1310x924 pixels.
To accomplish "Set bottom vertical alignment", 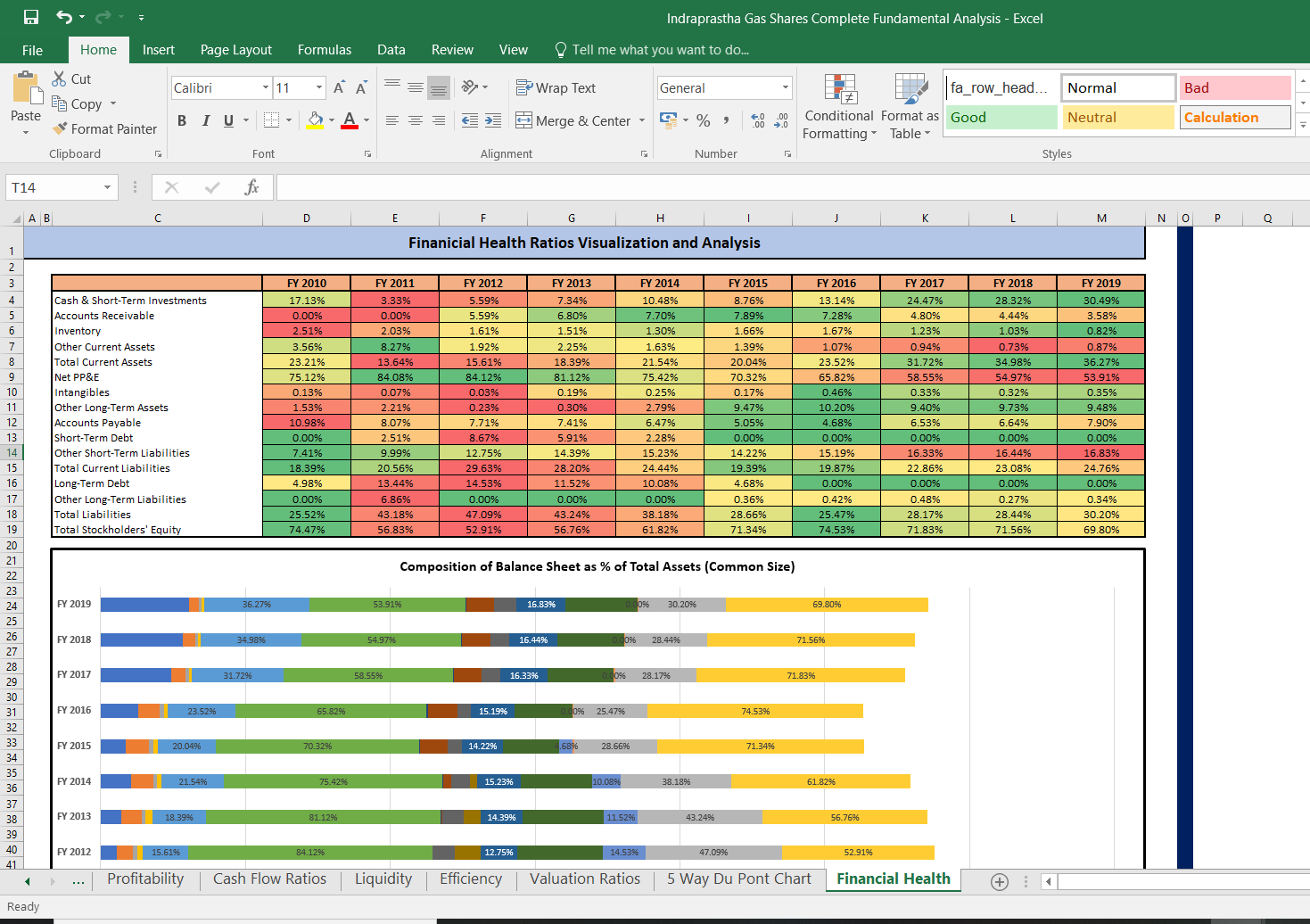I will coord(439,87).
